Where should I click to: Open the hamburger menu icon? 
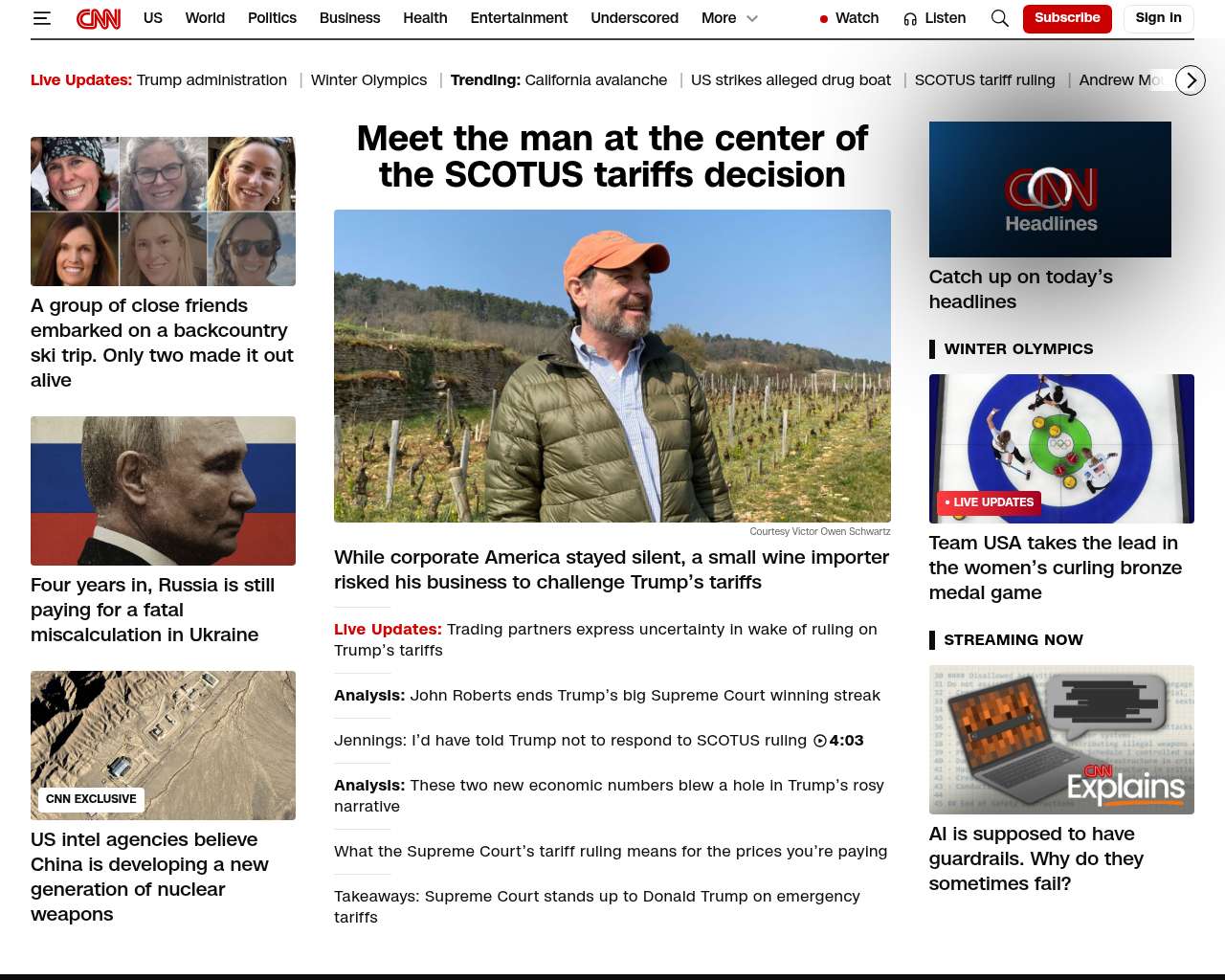pyautogui.click(x=41, y=18)
